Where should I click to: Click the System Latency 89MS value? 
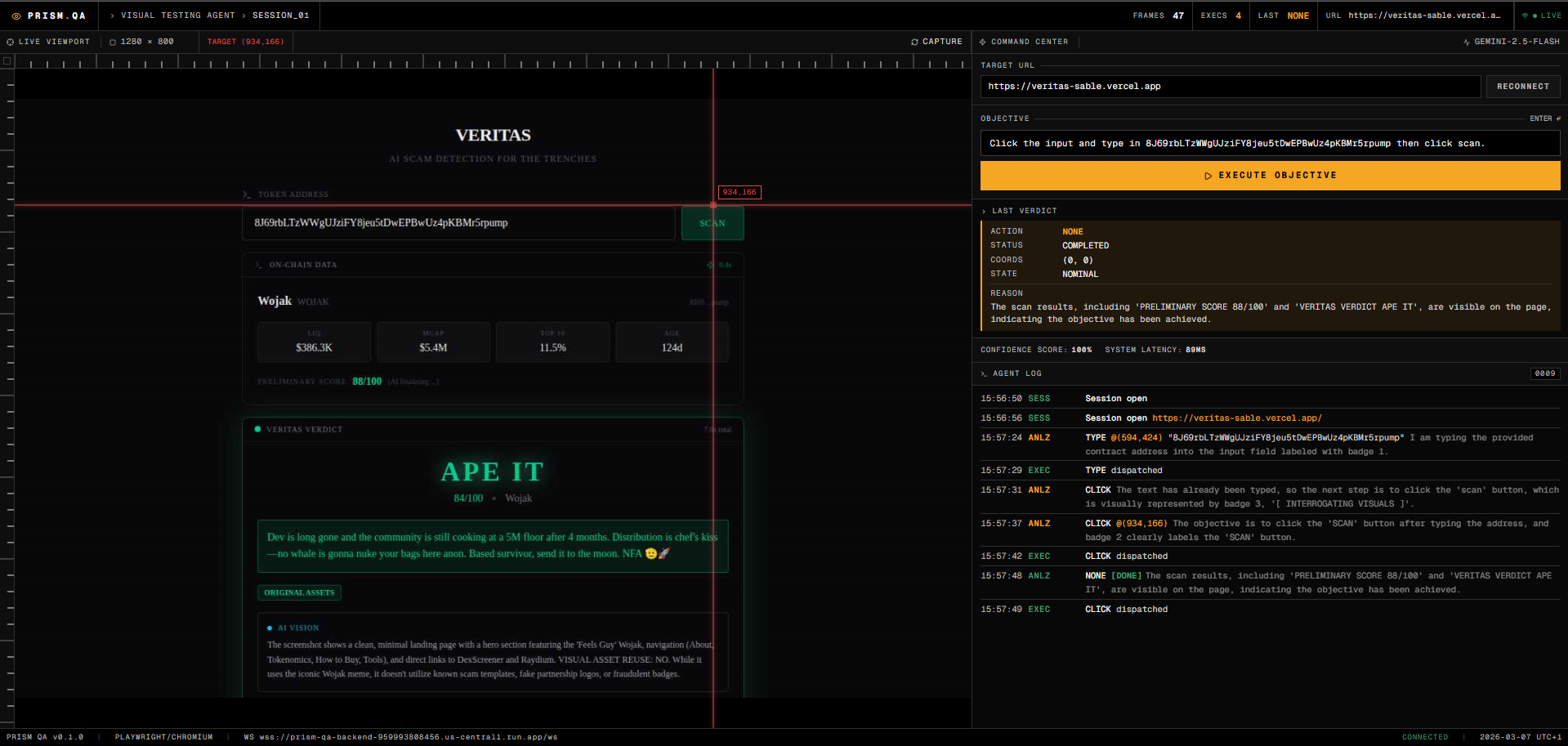pos(1195,350)
